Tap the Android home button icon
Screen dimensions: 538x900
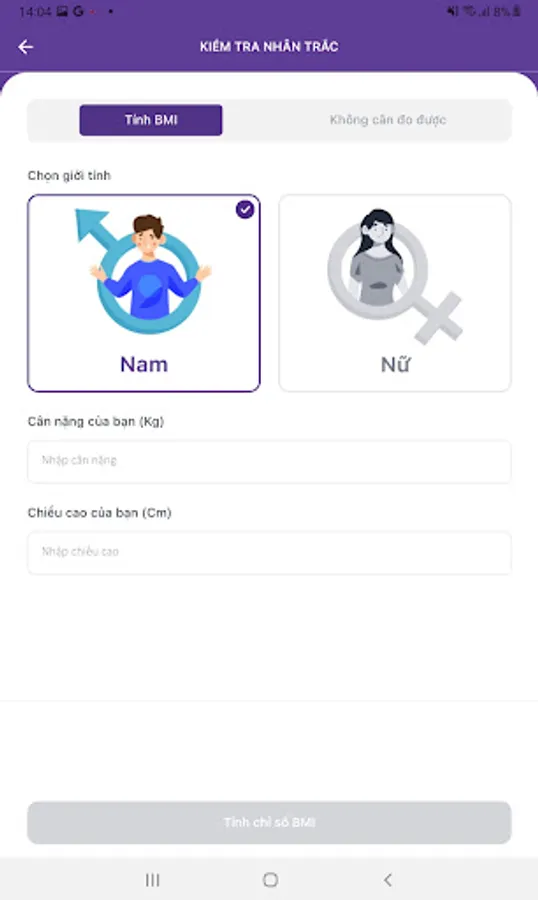pos(270,879)
